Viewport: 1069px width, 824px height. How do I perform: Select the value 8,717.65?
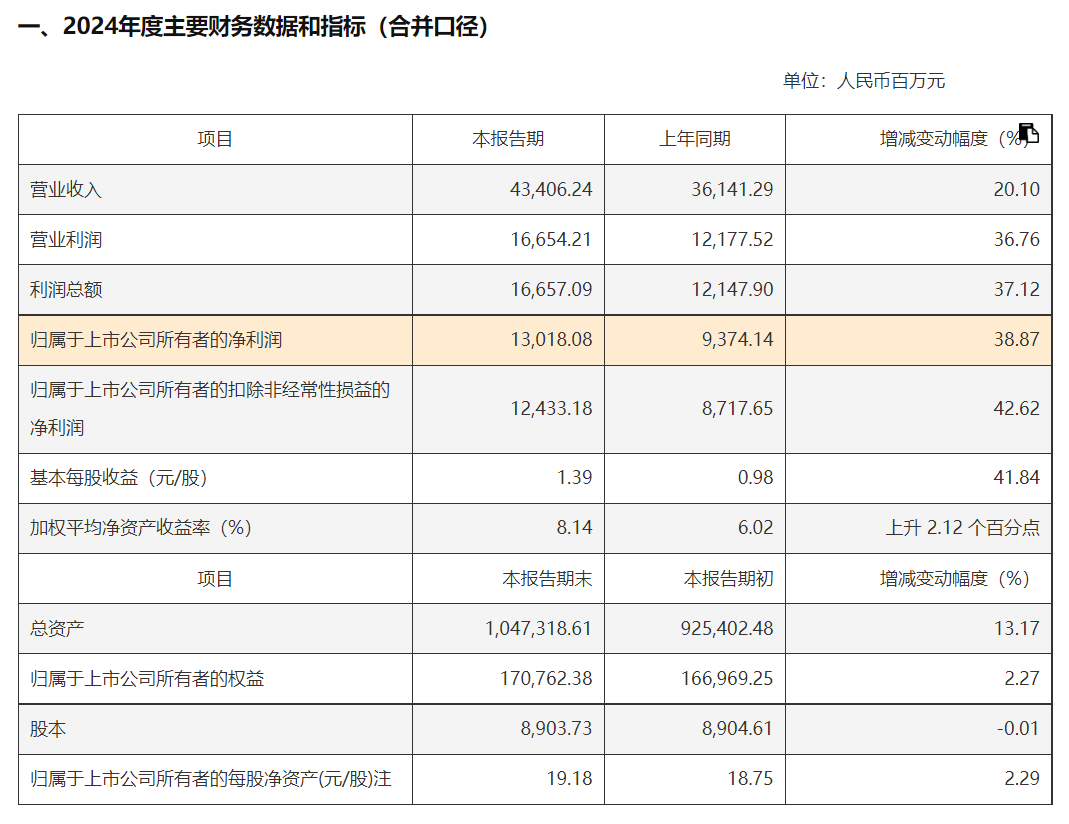(x=738, y=409)
